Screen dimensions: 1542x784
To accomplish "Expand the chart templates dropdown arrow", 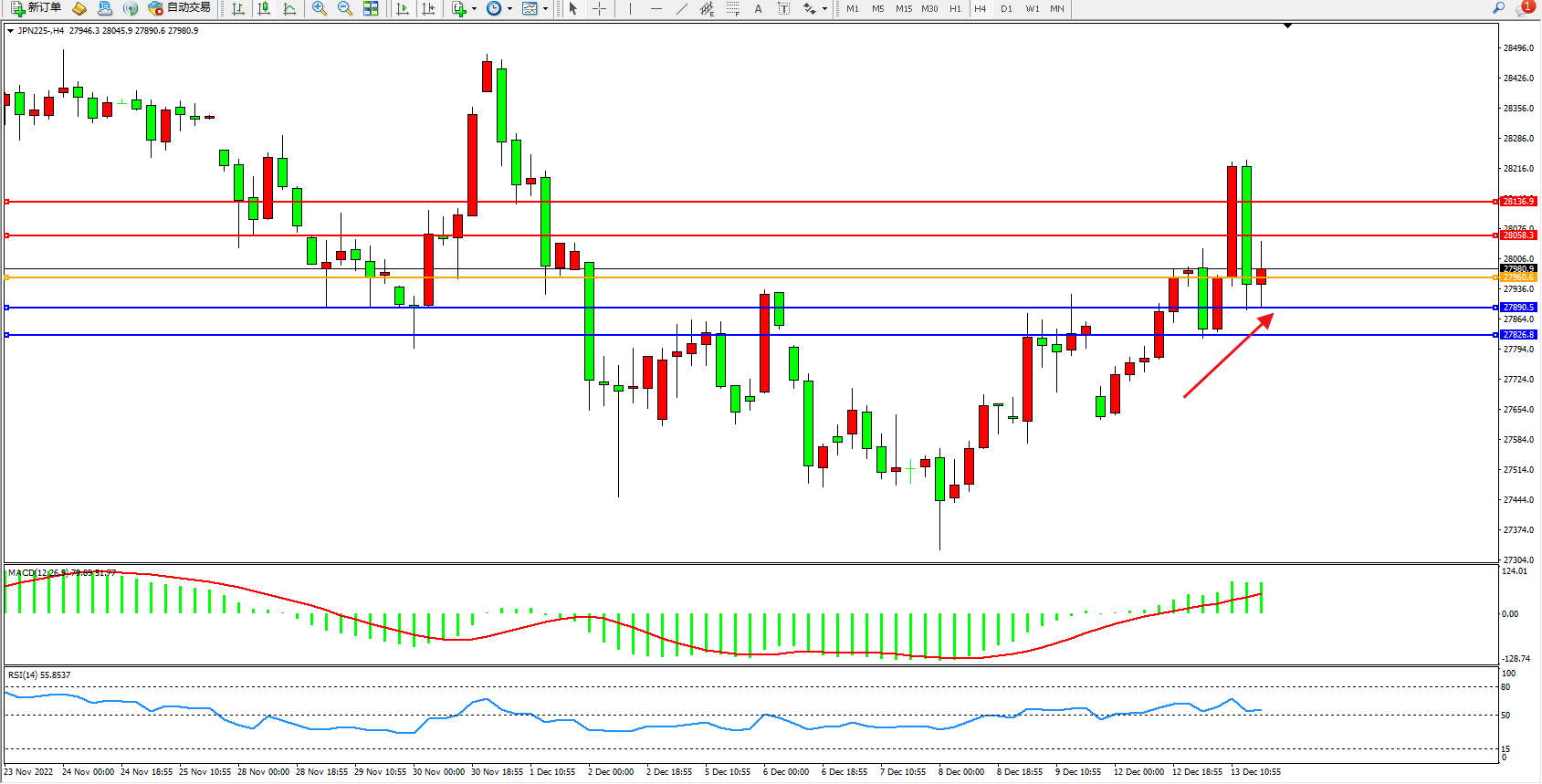I will [x=545, y=9].
